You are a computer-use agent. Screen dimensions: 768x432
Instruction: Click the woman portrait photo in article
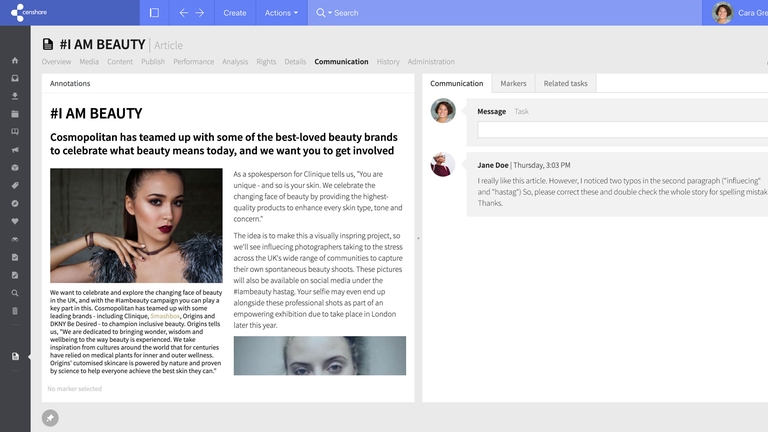(x=136, y=225)
